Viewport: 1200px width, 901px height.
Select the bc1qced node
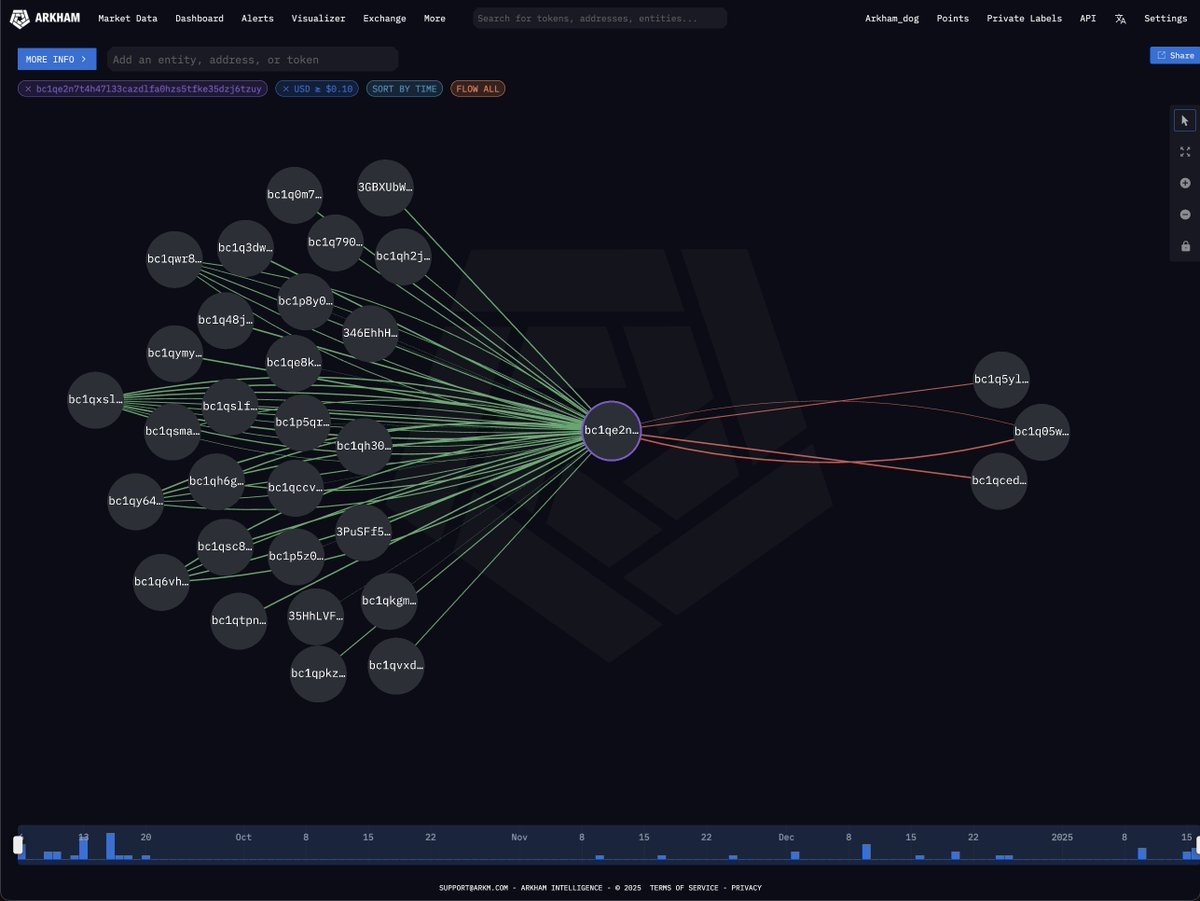pyautogui.click(x=999, y=481)
